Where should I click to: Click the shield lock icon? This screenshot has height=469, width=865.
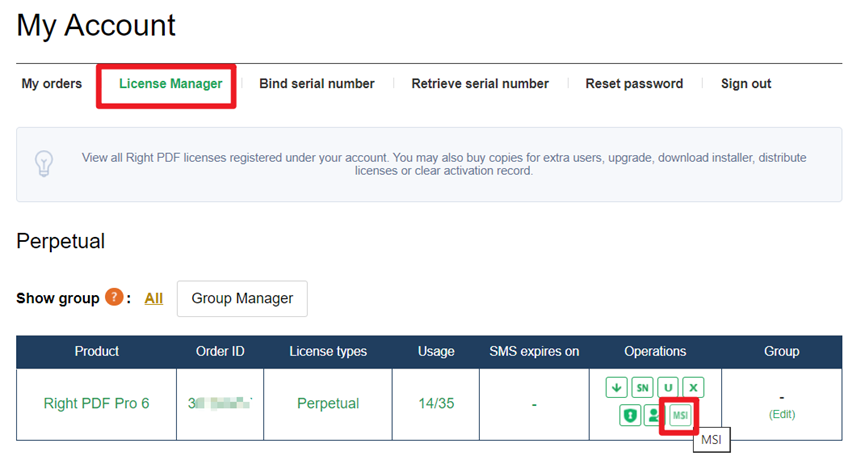pos(630,415)
